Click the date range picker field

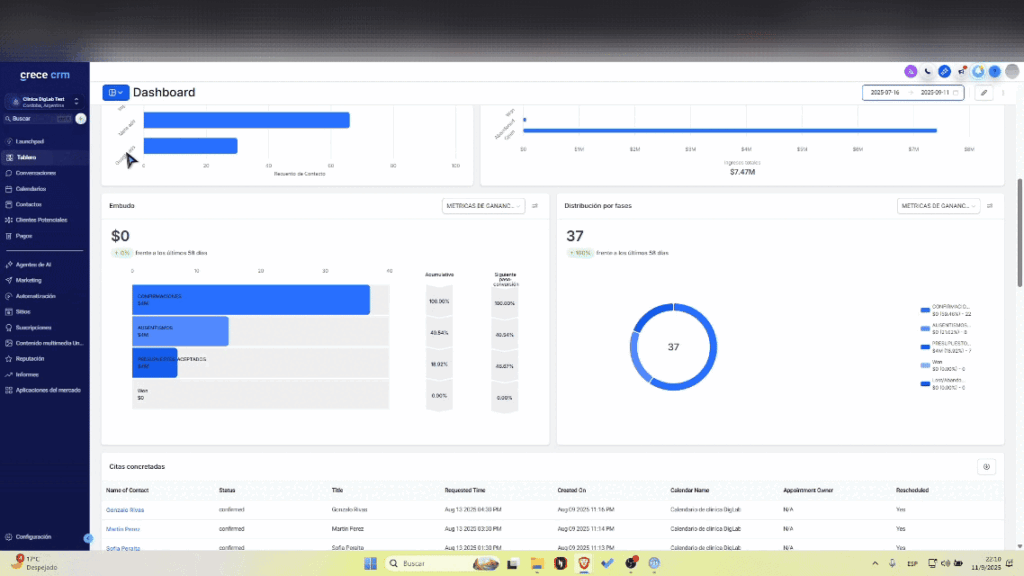(x=912, y=92)
